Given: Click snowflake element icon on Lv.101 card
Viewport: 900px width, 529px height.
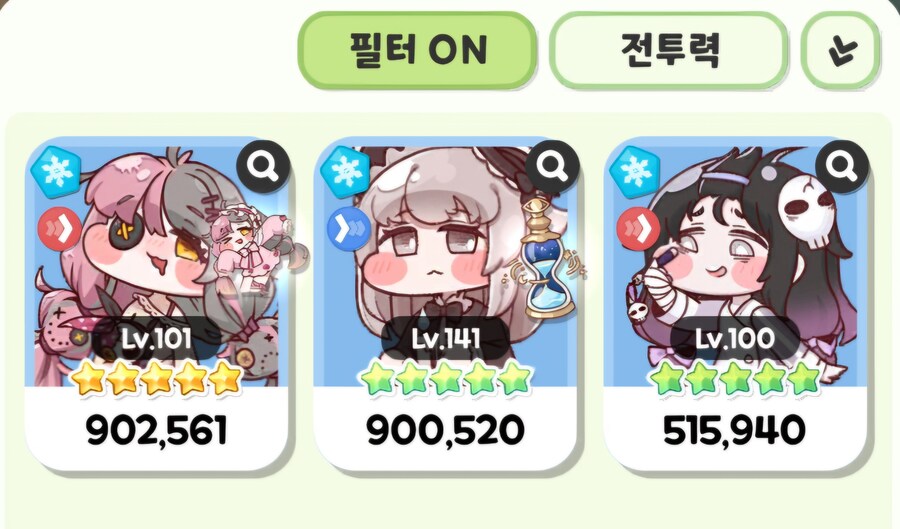Looking at the screenshot, I should pos(55,170).
